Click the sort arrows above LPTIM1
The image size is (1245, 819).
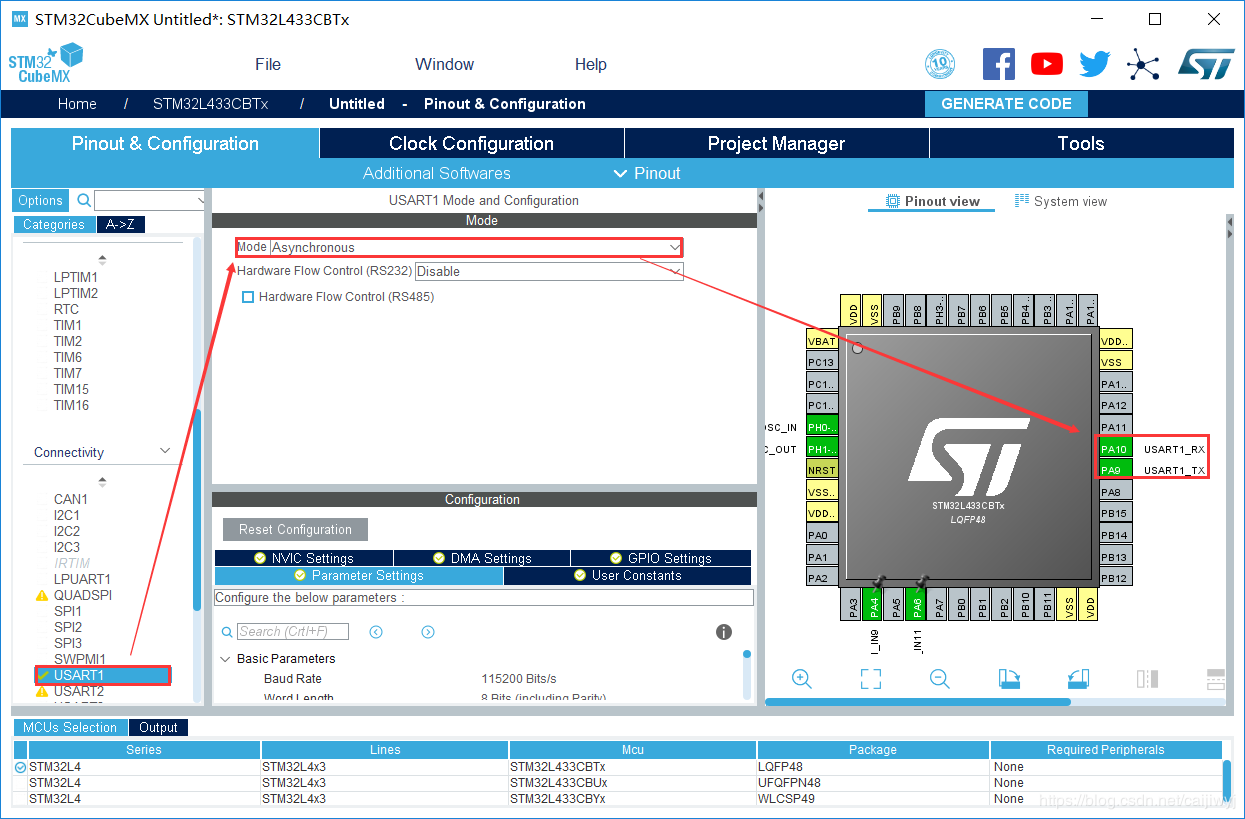[102, 260]
